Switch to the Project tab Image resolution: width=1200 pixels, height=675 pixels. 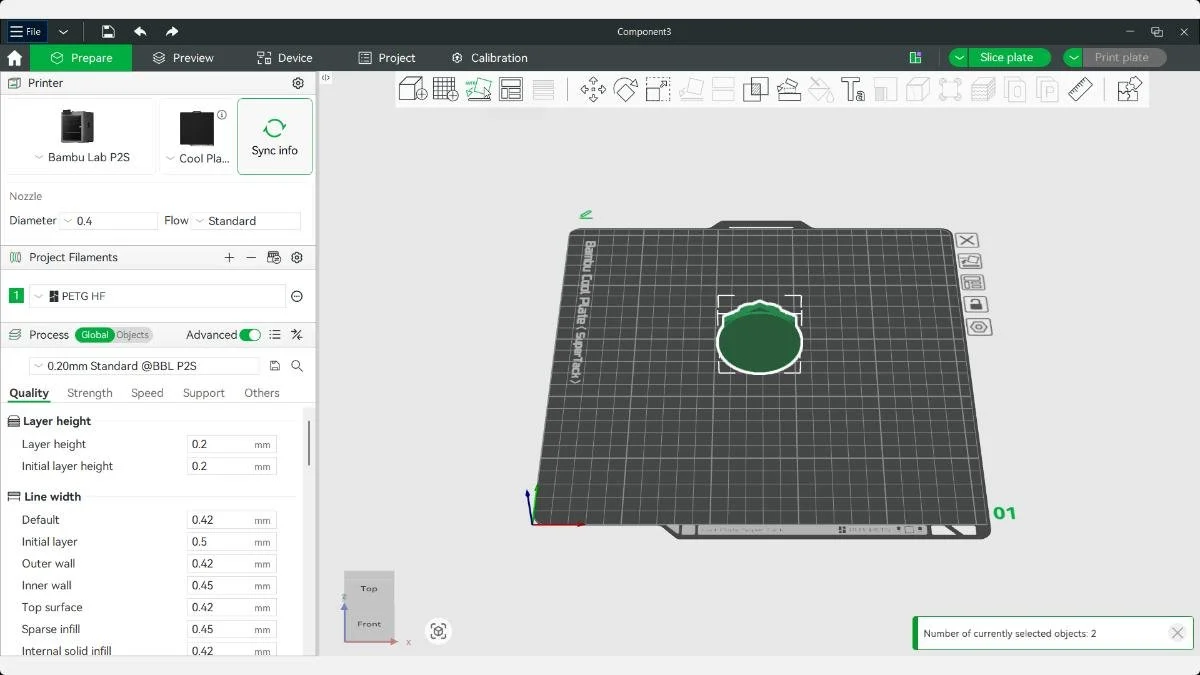[x=387, y=58]
